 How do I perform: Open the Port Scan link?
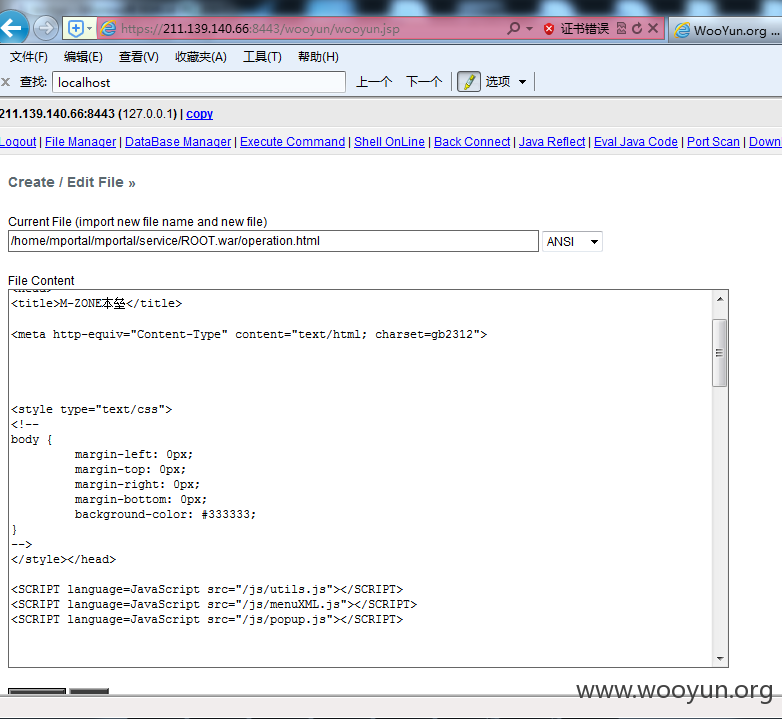(713, 142)
